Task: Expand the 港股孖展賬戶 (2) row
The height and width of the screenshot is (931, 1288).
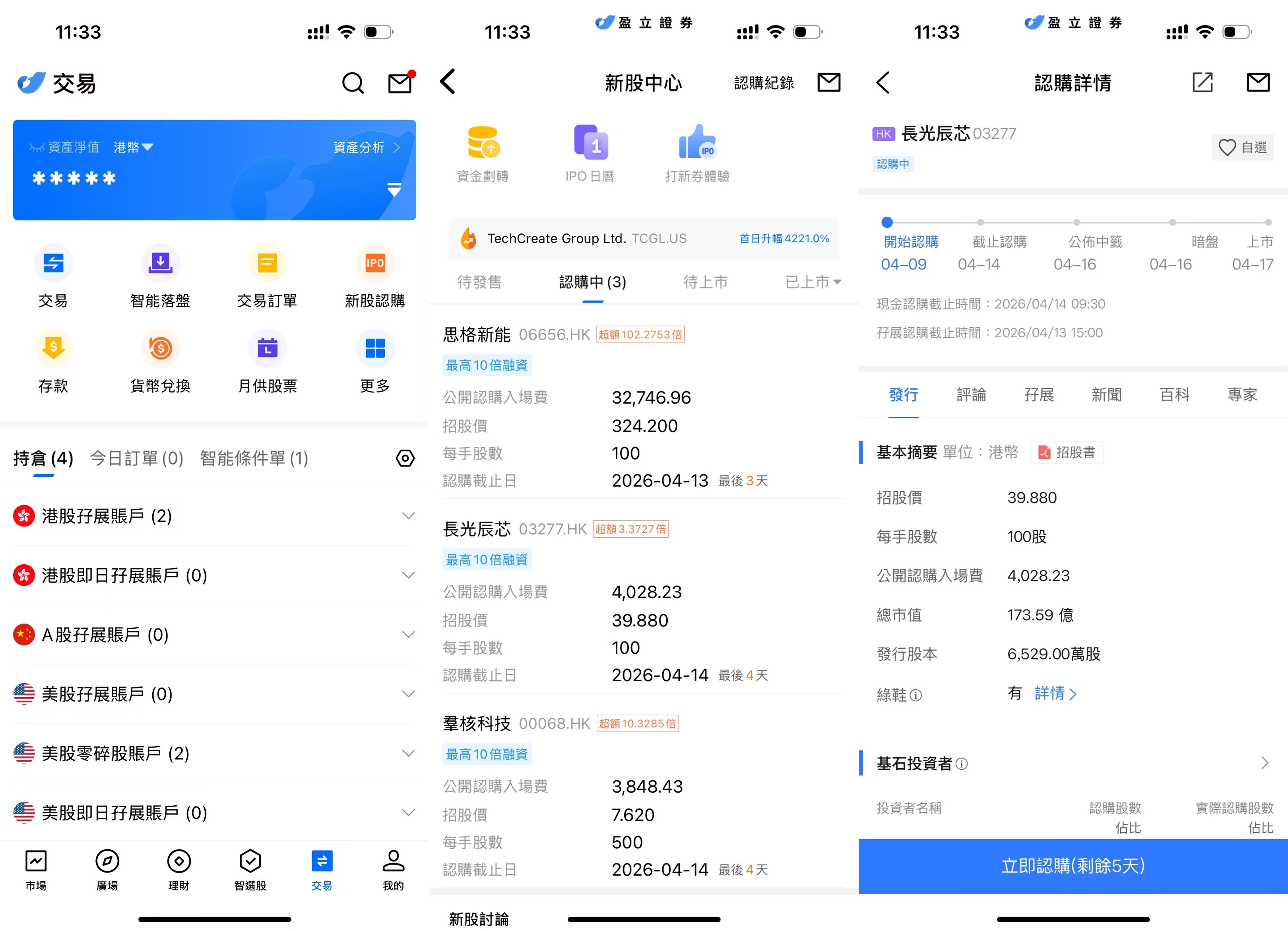Action: pos(408,516)
